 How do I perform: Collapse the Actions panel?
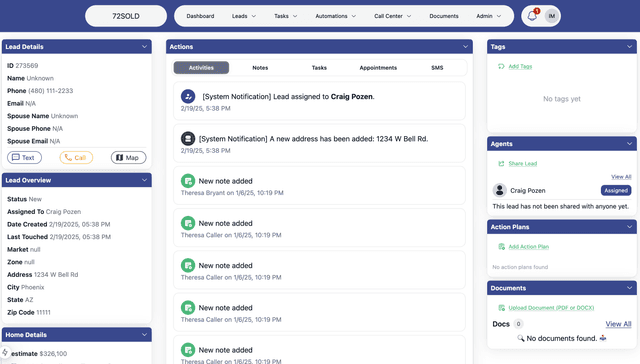pyautogui.click(x=465, y=47)
